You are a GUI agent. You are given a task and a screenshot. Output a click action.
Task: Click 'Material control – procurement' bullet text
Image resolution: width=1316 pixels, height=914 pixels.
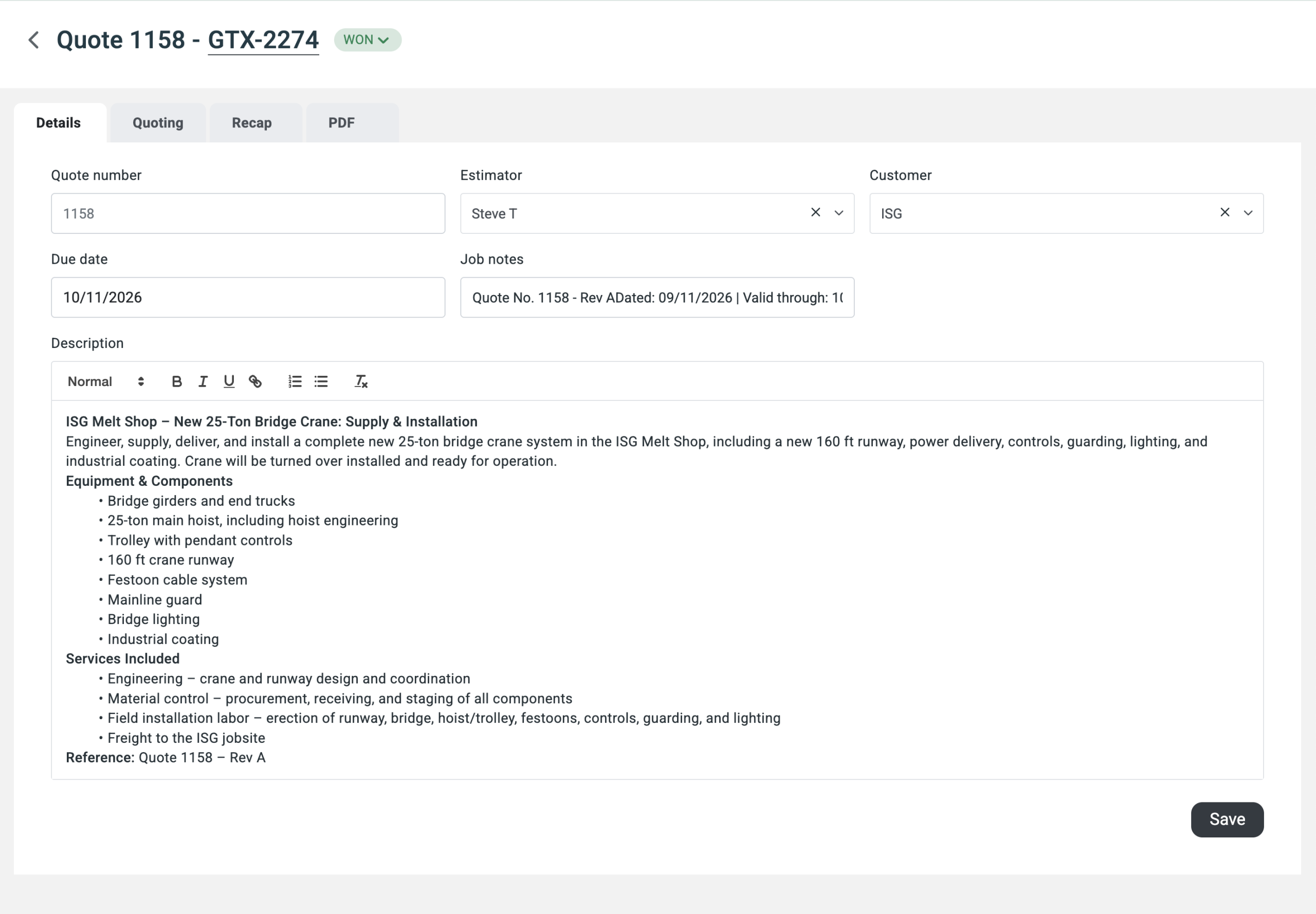pyautogui.click(x=340, y=699)
